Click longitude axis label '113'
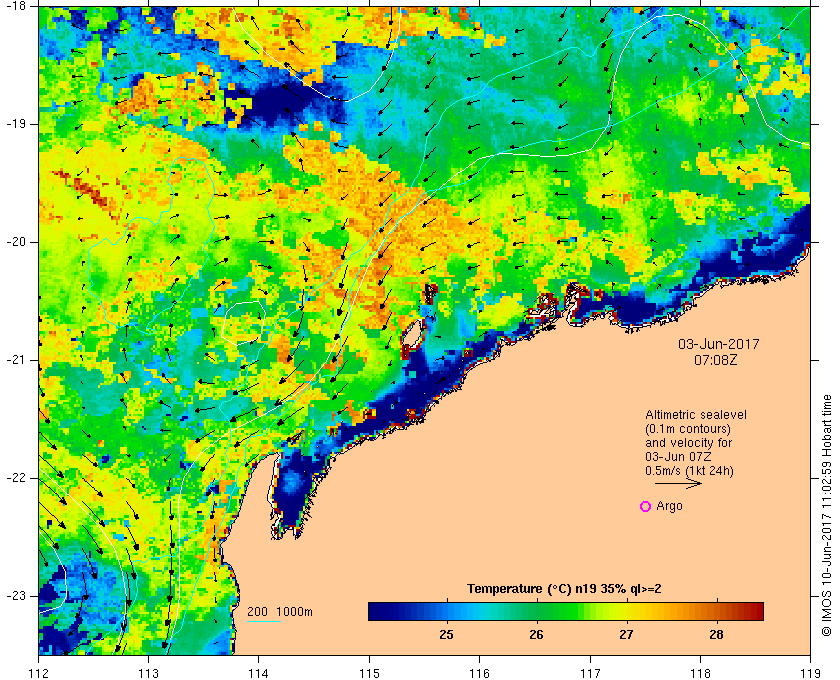 [148, 672]
